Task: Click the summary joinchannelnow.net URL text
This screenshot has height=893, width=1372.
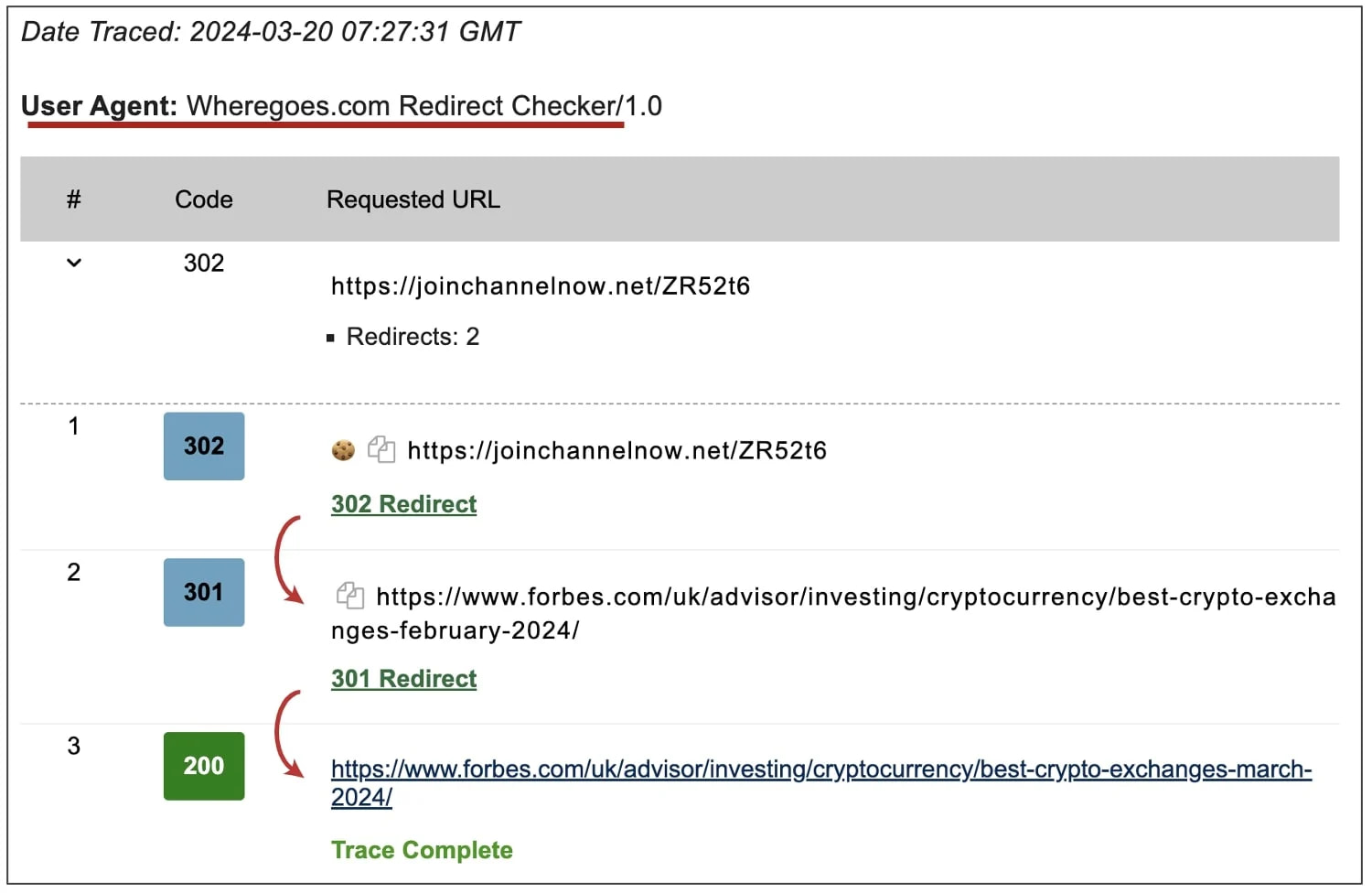Action: tap(541, 286)
